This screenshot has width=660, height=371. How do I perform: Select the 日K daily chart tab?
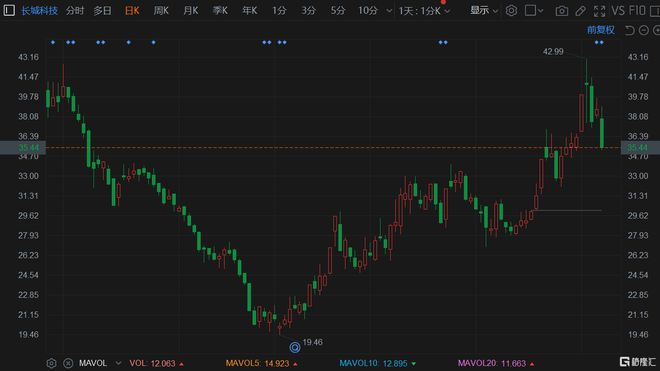coord(132,11)
